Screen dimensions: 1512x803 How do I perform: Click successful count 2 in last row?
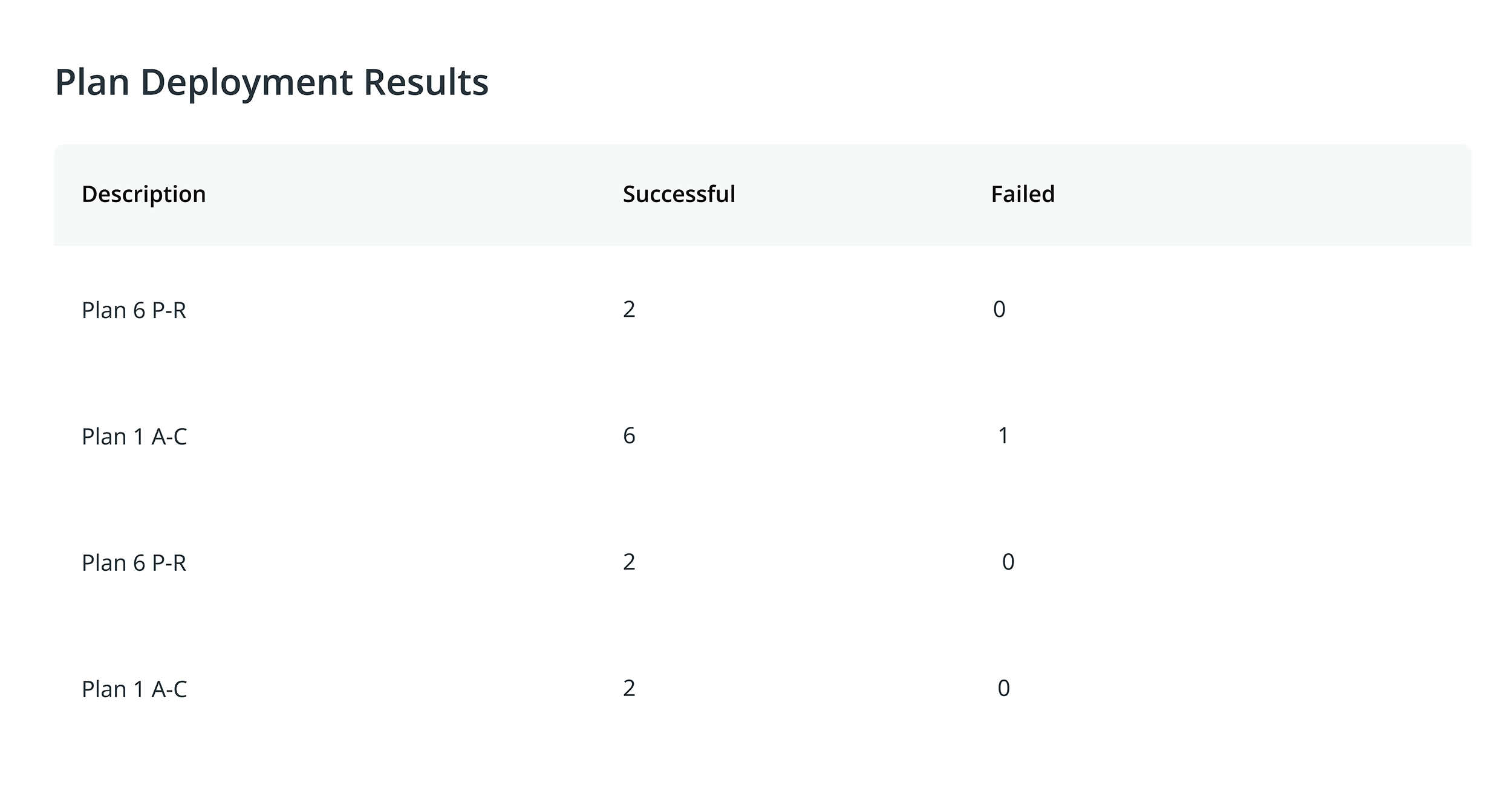[629, 688]
